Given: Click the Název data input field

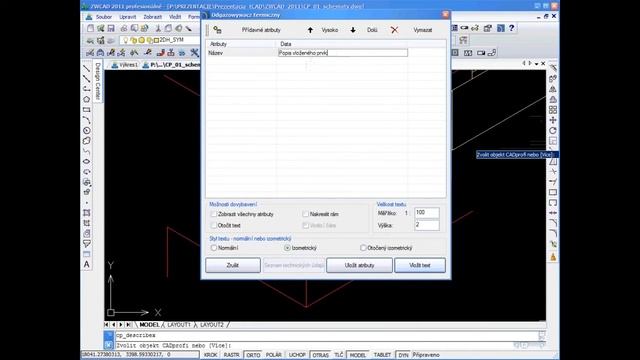Looking at the screenshot, I should point(343,53).
